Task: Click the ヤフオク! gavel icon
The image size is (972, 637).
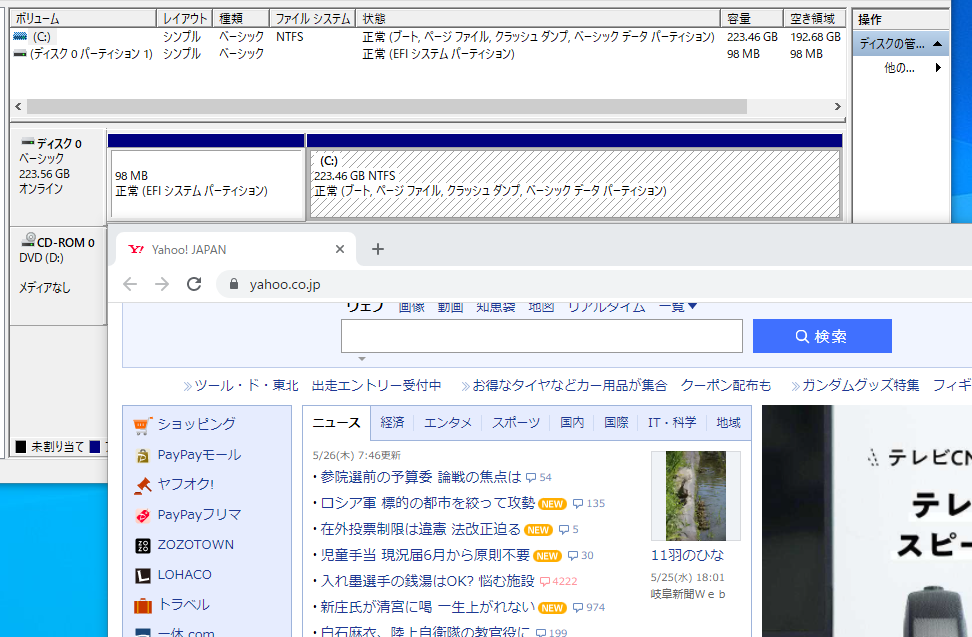Action: (143, 485)
